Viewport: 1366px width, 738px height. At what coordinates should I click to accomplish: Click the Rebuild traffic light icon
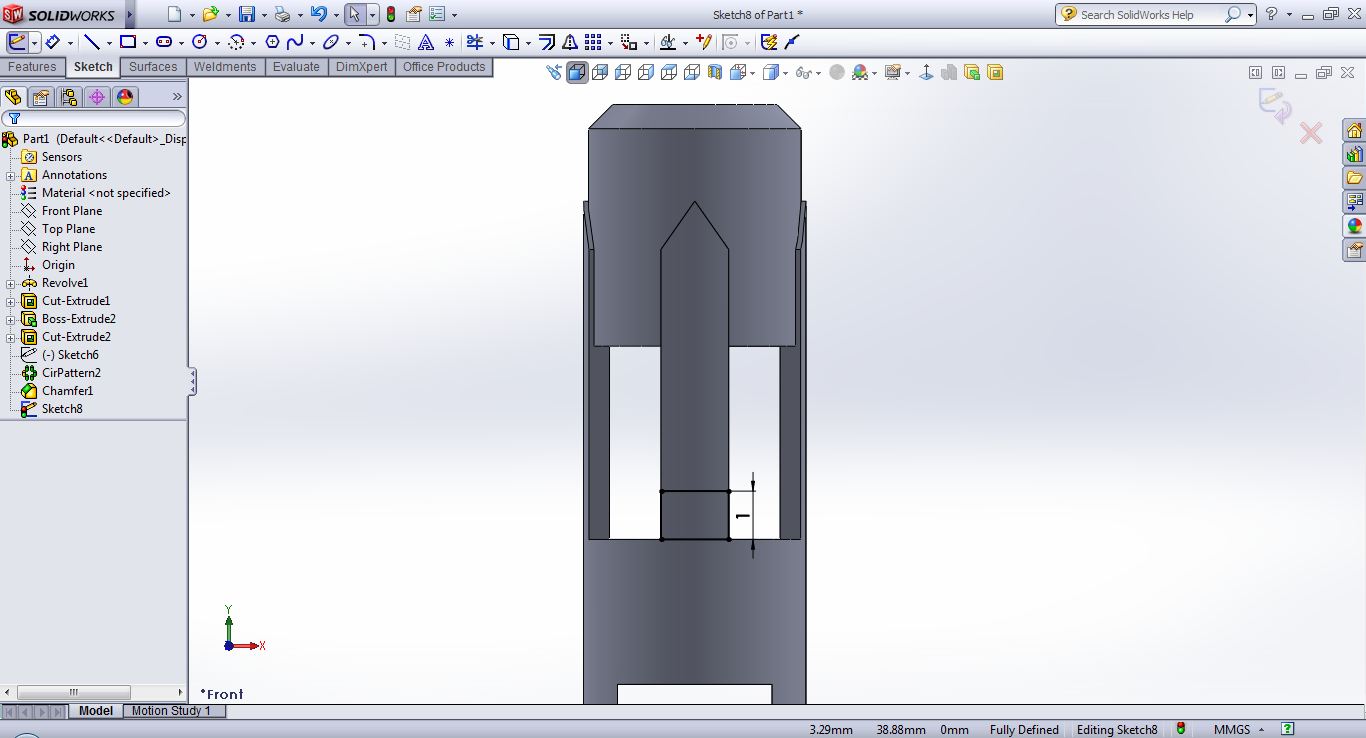coord(390,15)
